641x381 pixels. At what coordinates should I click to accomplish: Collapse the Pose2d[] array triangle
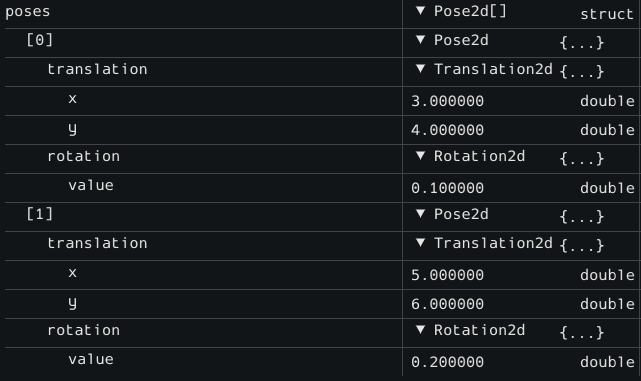420,11
